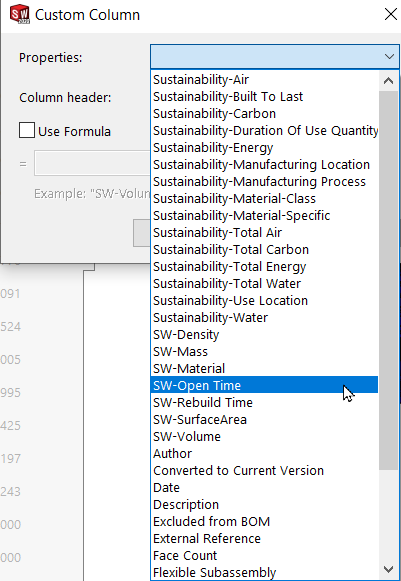Enable the Use Formula checkbox

(27, 130)
